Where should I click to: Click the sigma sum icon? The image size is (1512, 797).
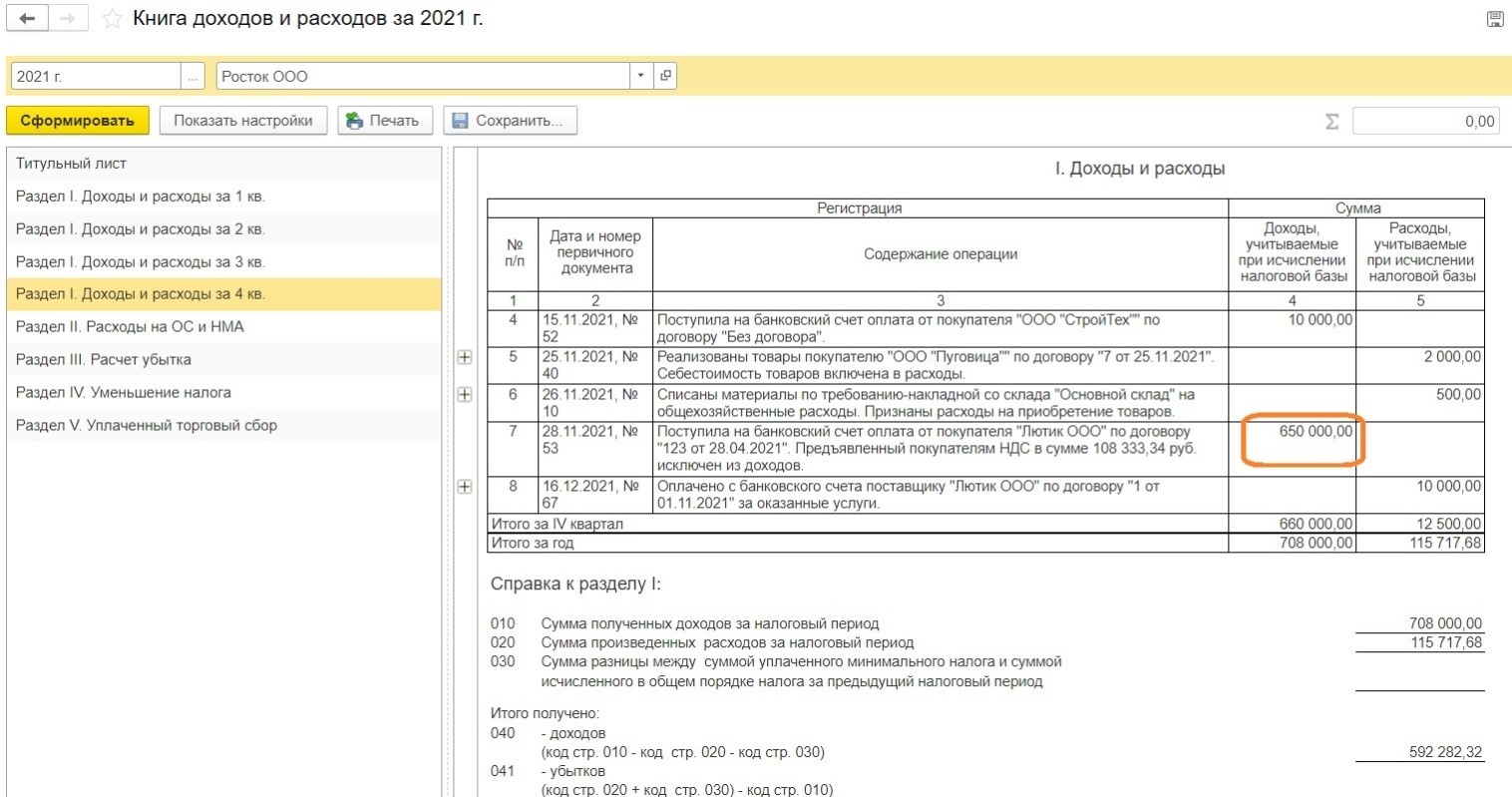pyautogui.click(x=1331, y=121)
